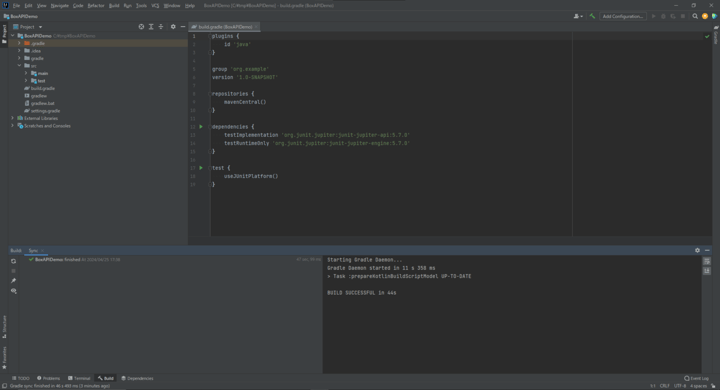Click Select Opened File target icon
Viewport: 720px width, 390px height.
[141, 27]
